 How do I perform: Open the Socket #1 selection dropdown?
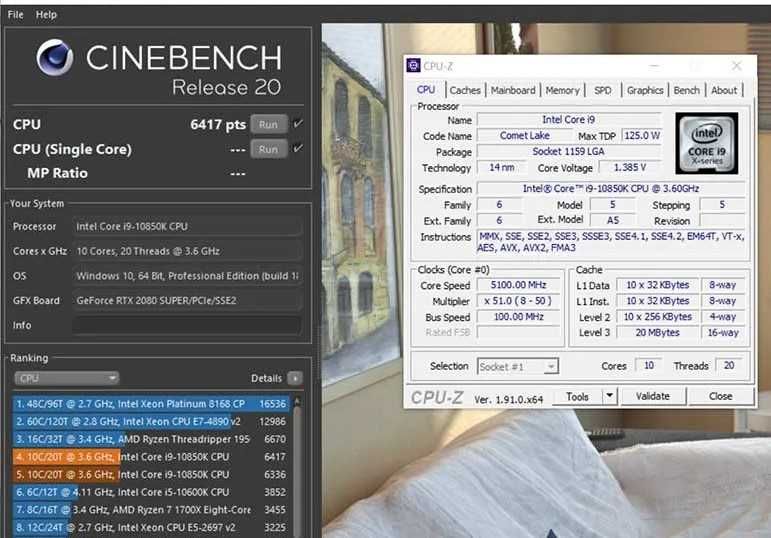click(518, 366)
